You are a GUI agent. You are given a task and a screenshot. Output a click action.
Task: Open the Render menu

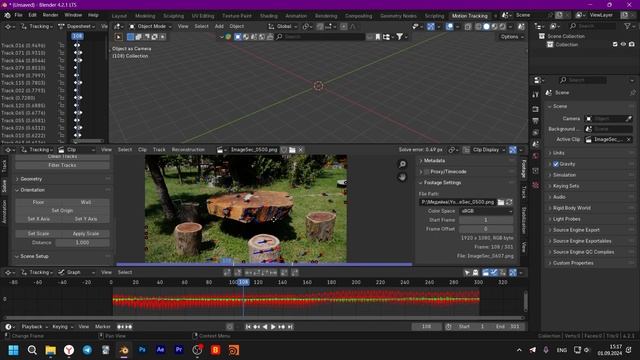[50, 15]
